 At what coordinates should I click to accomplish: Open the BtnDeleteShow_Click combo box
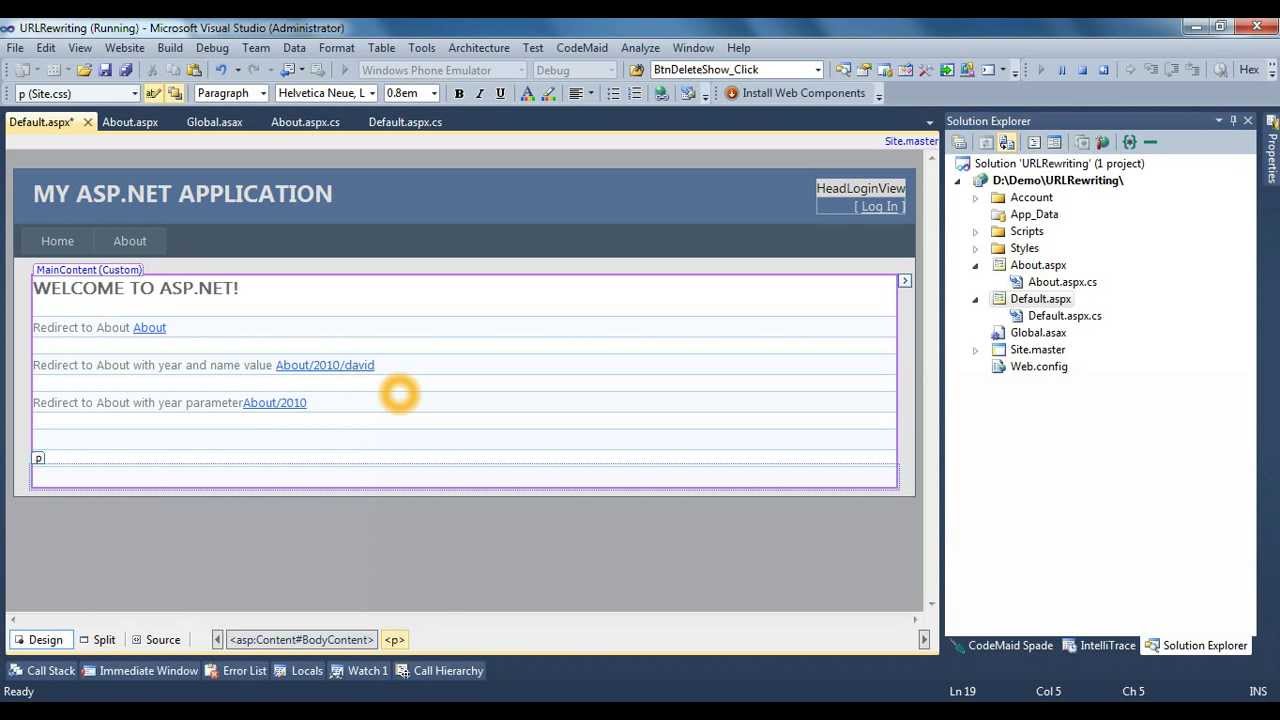point(817,70)
